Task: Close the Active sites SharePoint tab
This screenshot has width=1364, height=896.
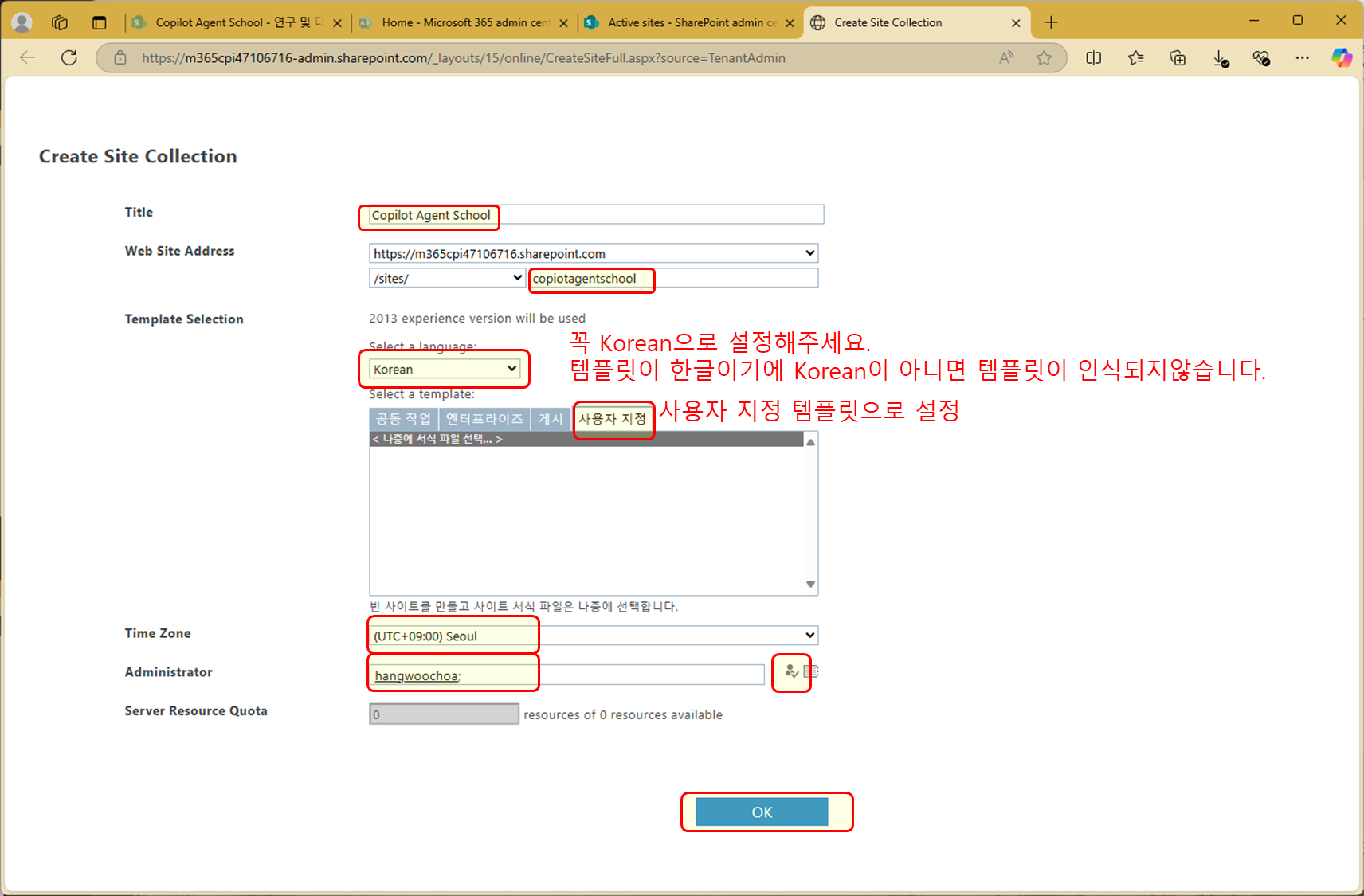Action: coord(790,23)
